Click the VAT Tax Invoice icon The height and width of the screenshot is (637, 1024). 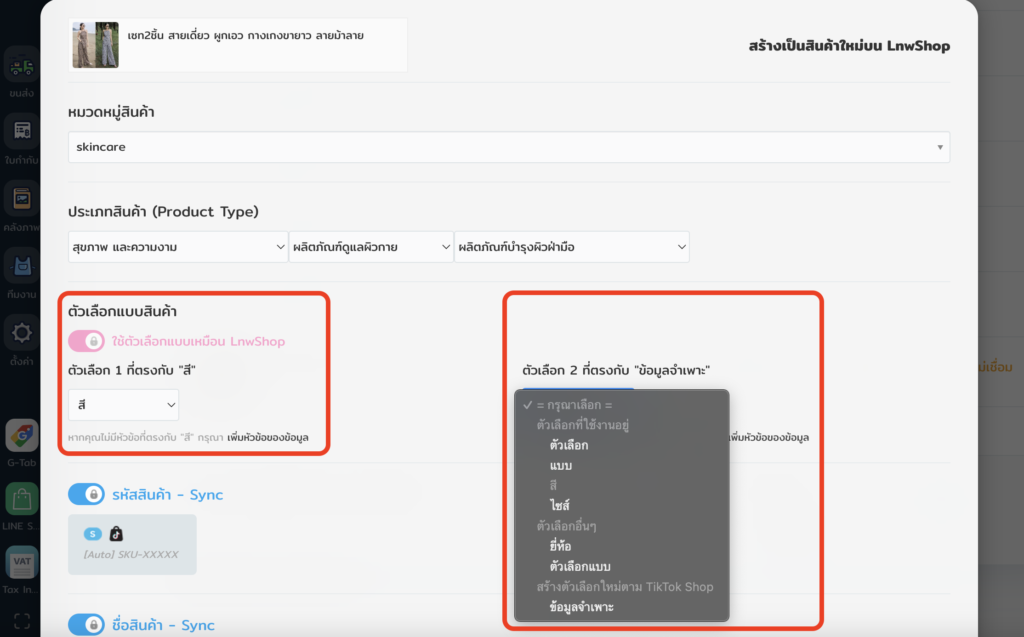click(21, 562)
